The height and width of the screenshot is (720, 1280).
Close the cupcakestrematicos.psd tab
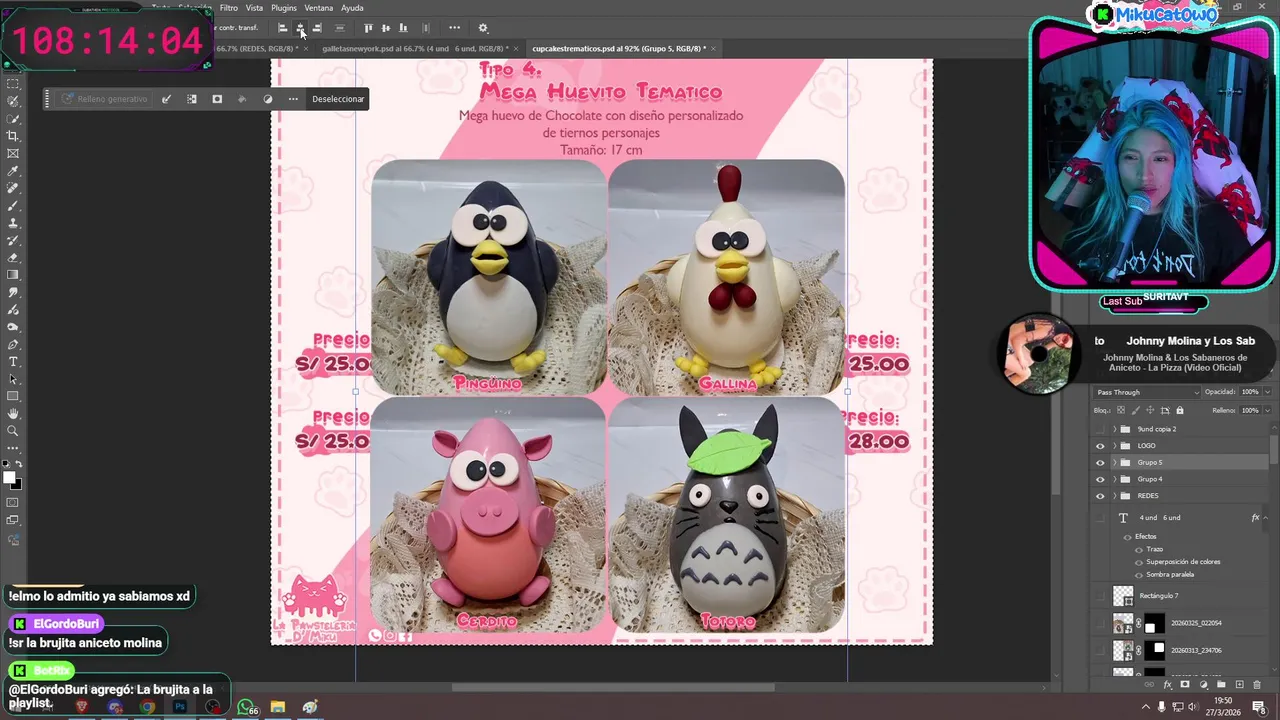(x=714, y=48)
